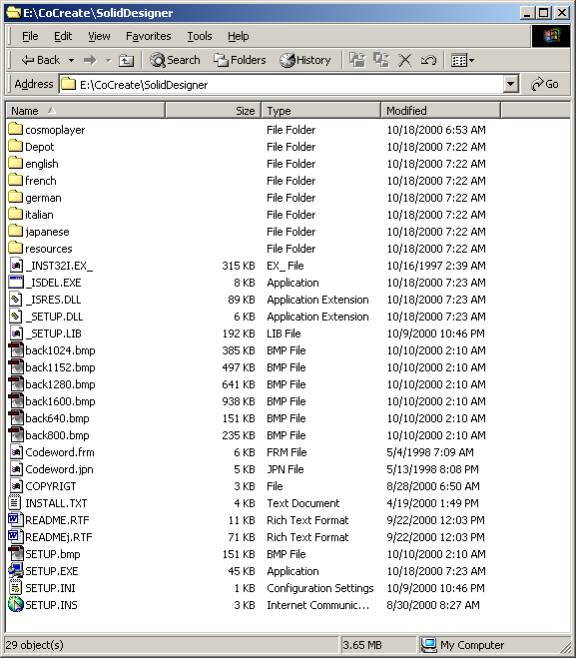This screenshot has height=658, width=576.
Task: Show the Folders pane
Action: [x=240, y=60]
